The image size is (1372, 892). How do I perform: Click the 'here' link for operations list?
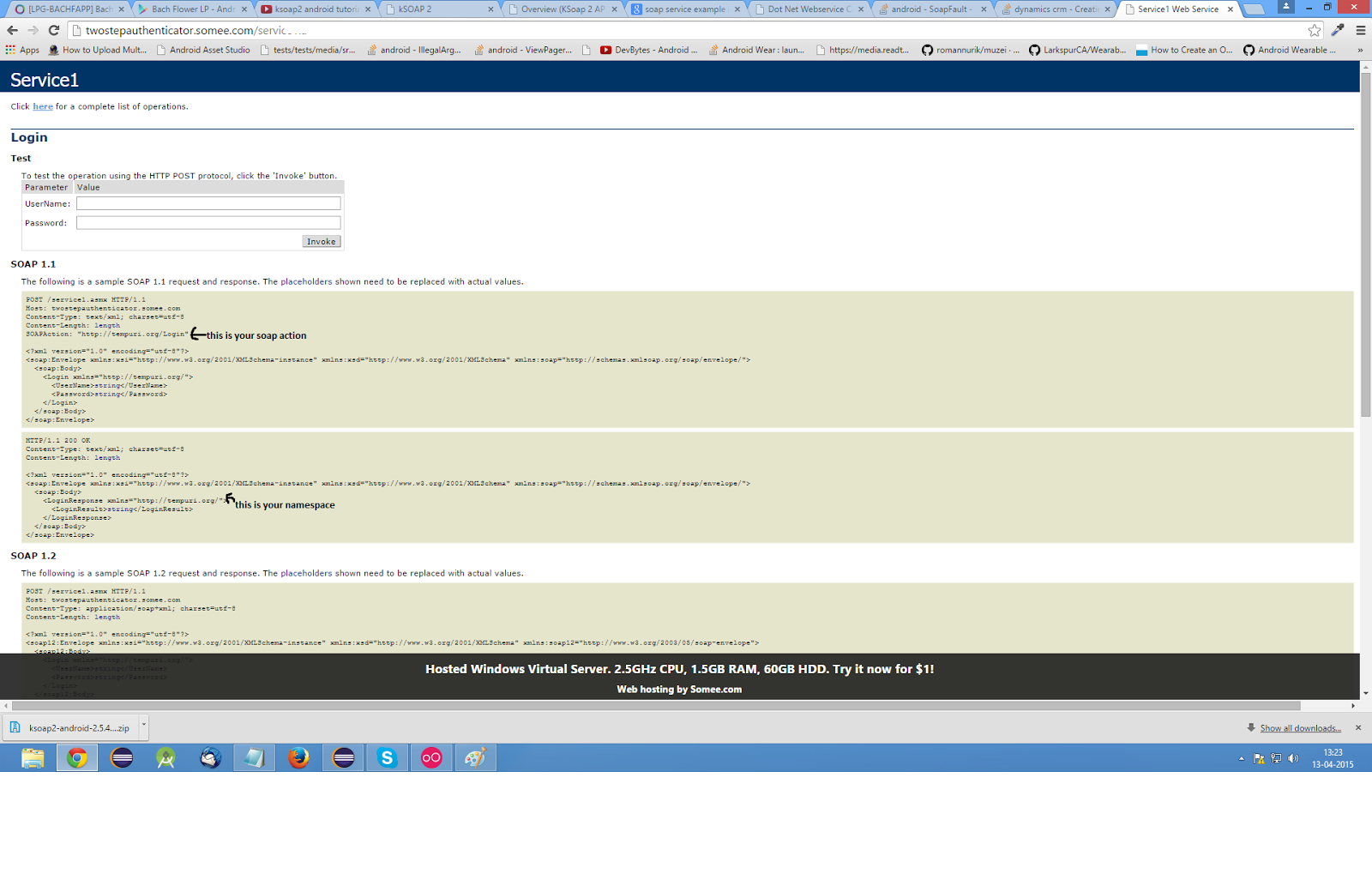(x=42, y=106)
